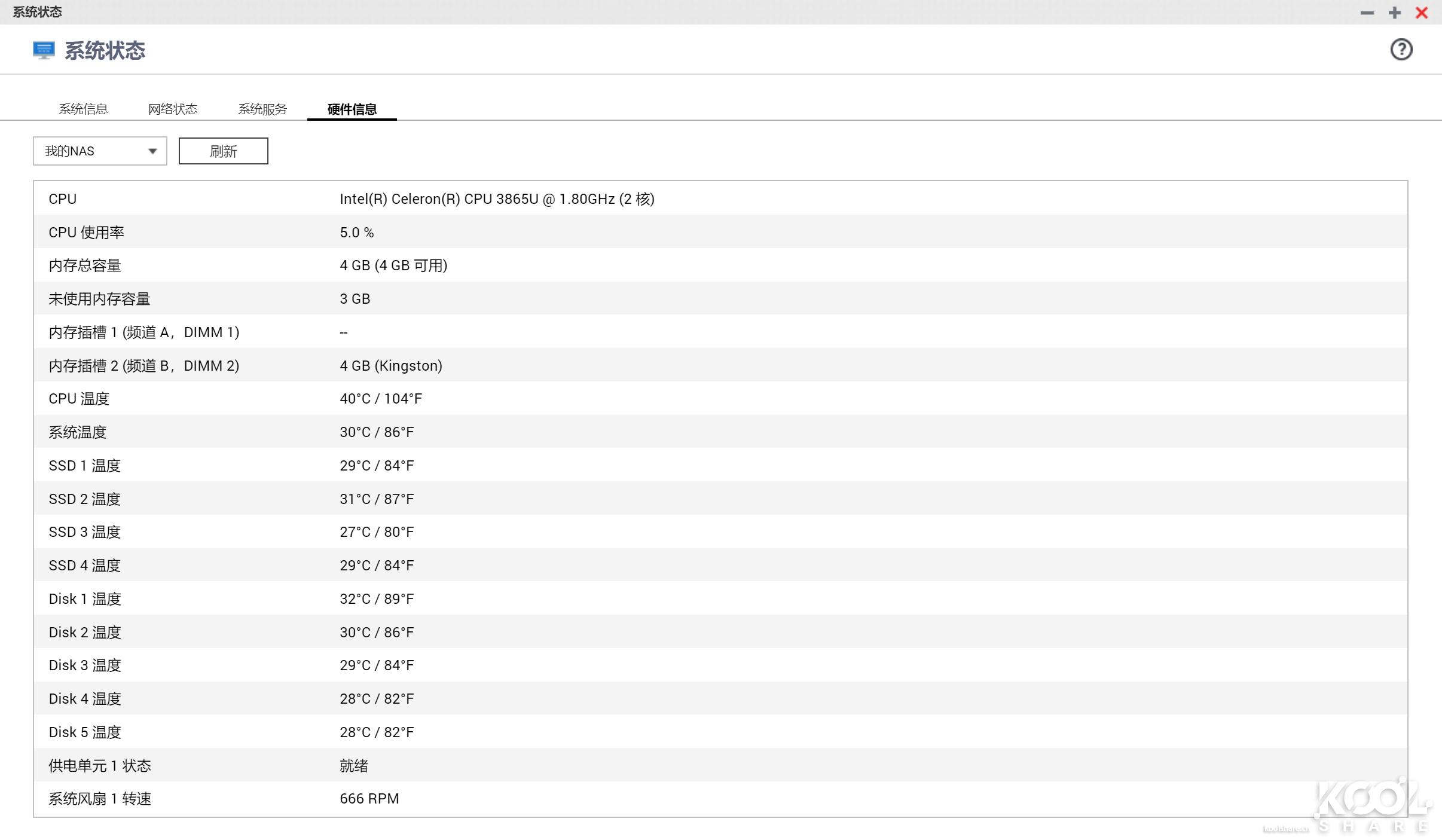Open the 系统服务 tab
The width and height of the screenshot is (1442, 840).
click(x=262, y=108)
